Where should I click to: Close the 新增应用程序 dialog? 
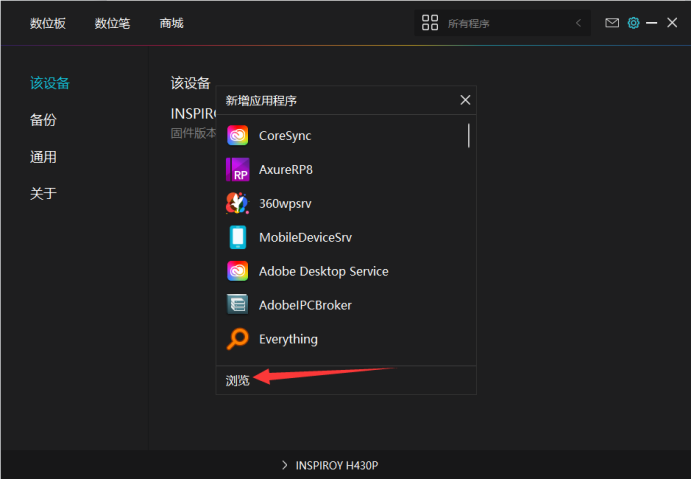465,100
